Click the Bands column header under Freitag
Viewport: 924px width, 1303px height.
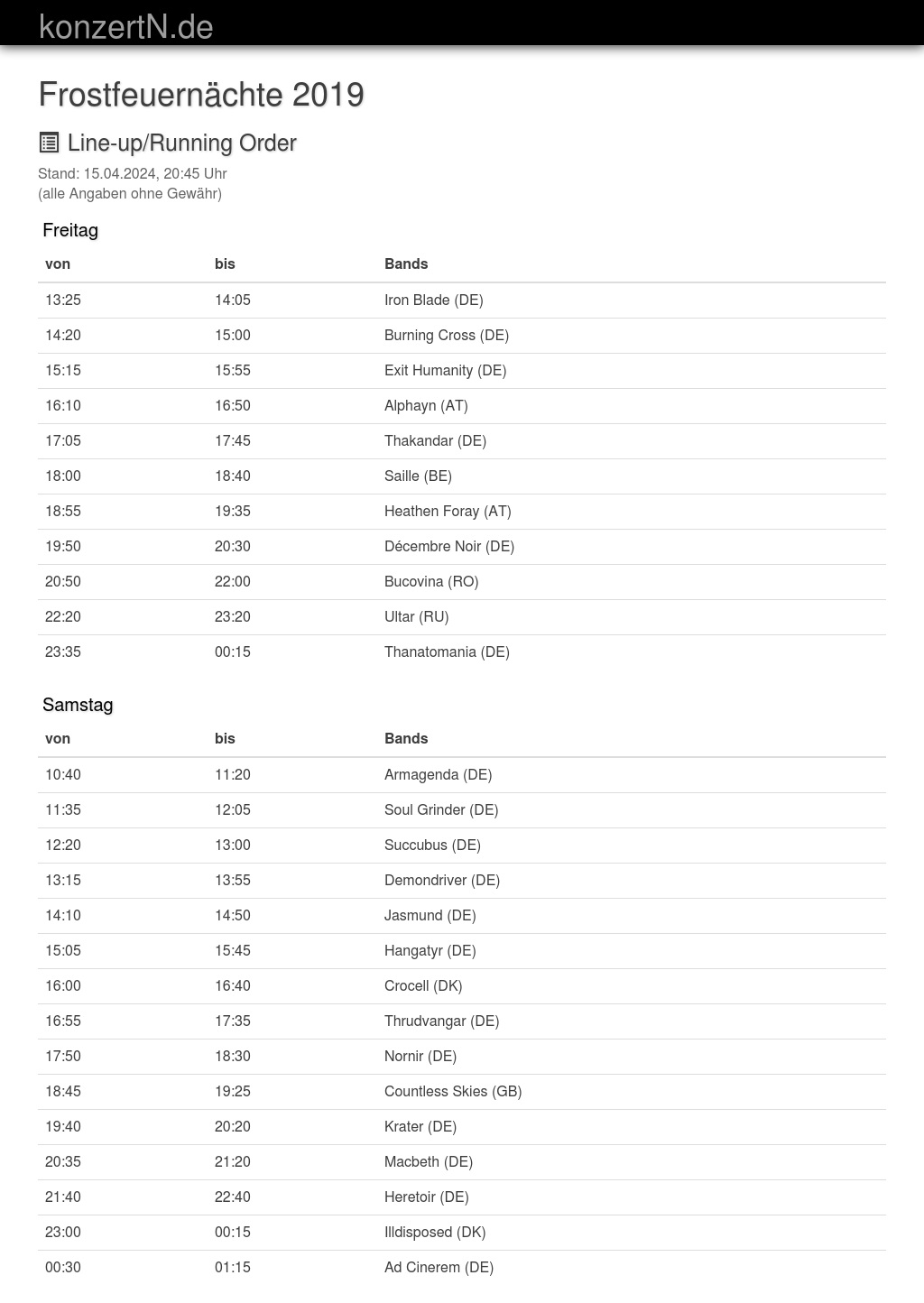(406, 263)
